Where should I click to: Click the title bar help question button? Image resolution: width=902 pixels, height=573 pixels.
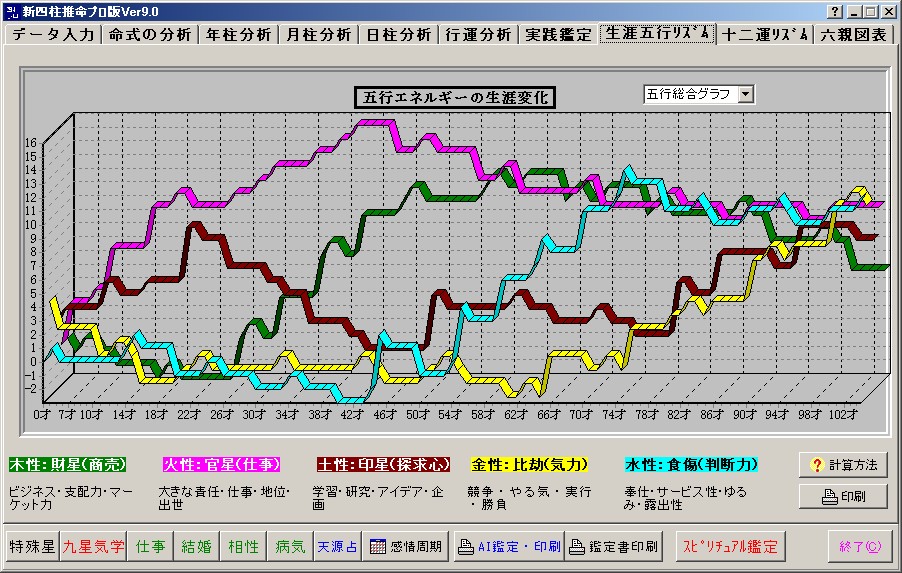coord(835,12)
